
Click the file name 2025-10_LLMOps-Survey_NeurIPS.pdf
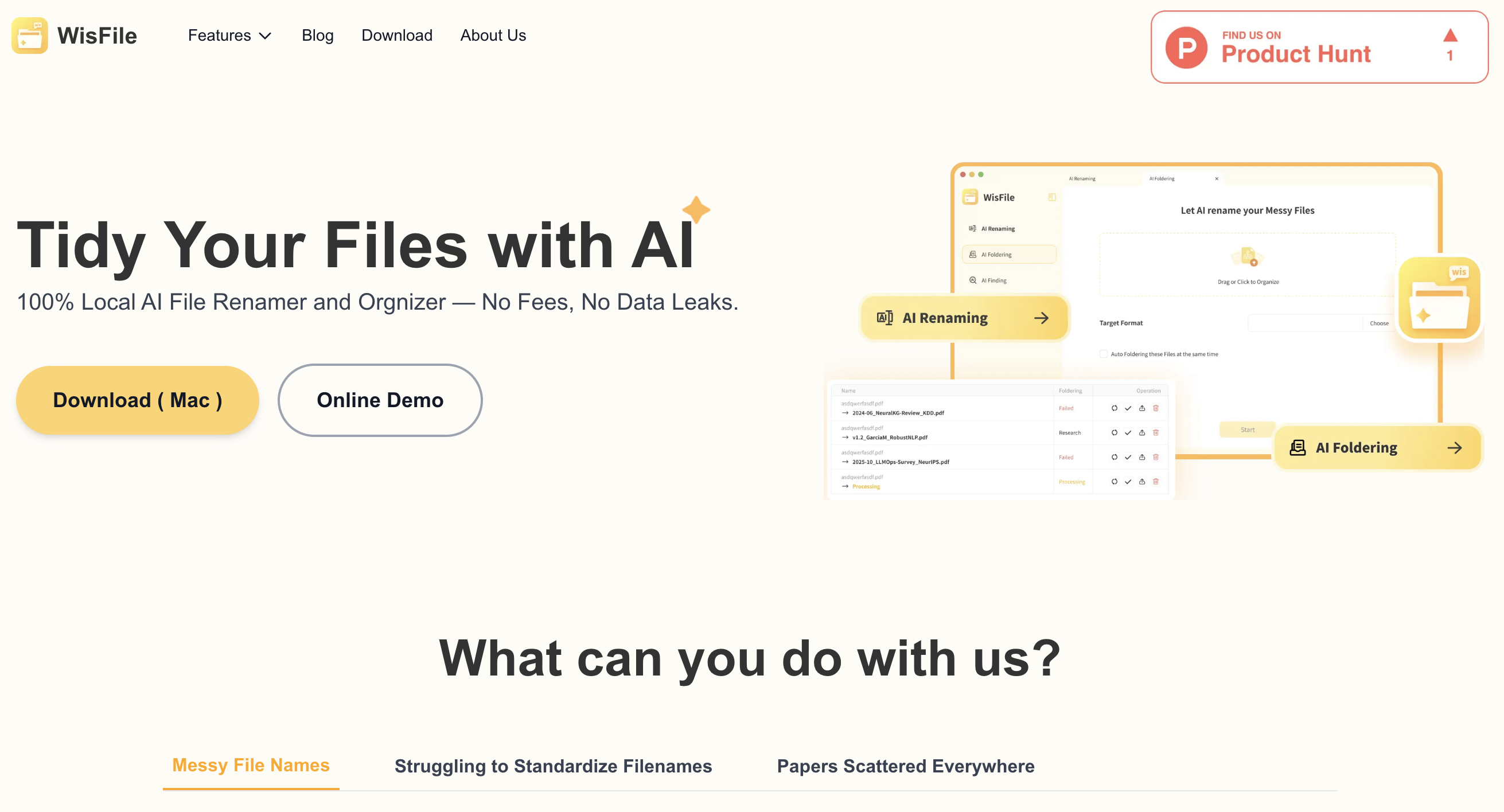click(901, 462)
